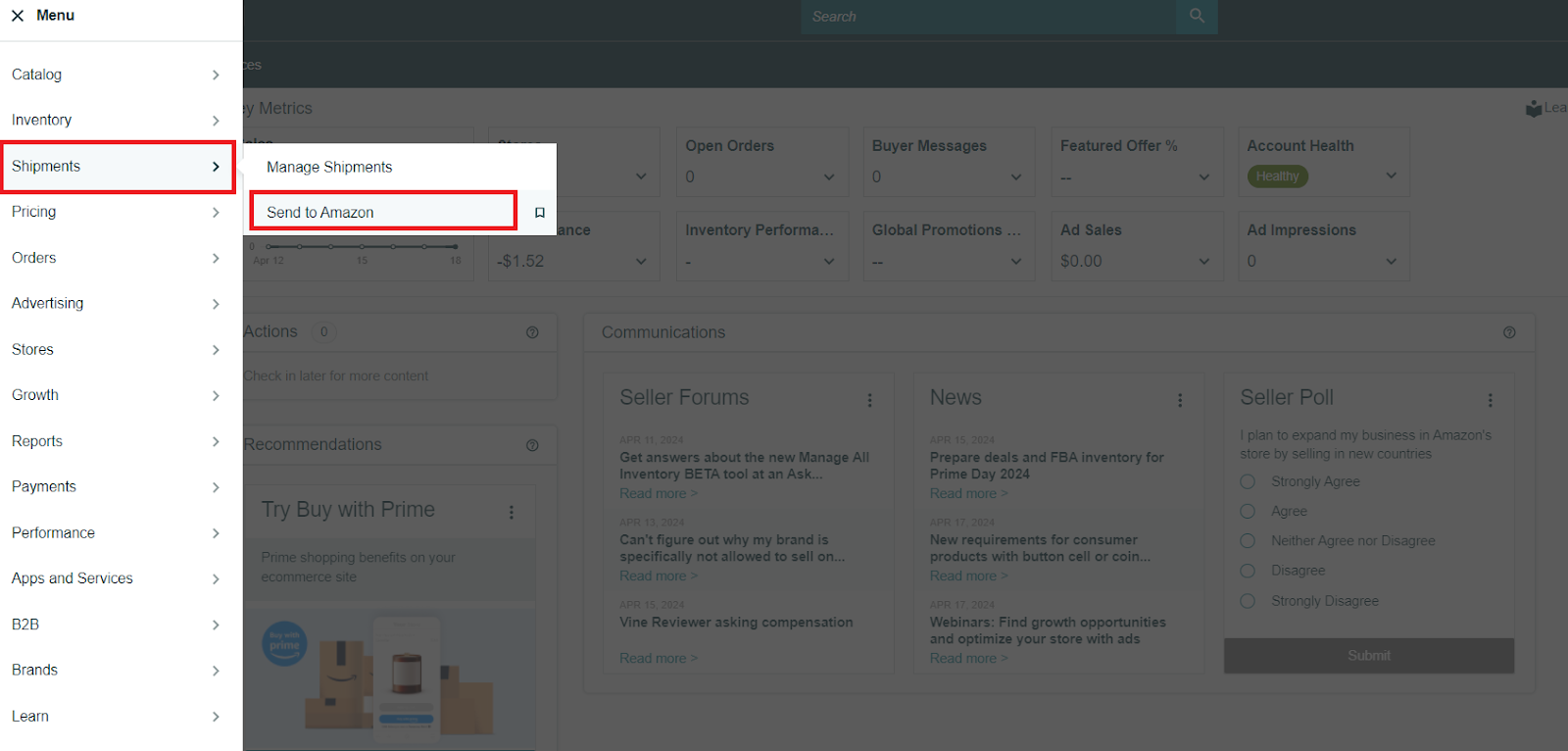Screen dimensions: 1568x751
Task: Expand the Inventory Performance dropdown
Action: click(829, 262)
